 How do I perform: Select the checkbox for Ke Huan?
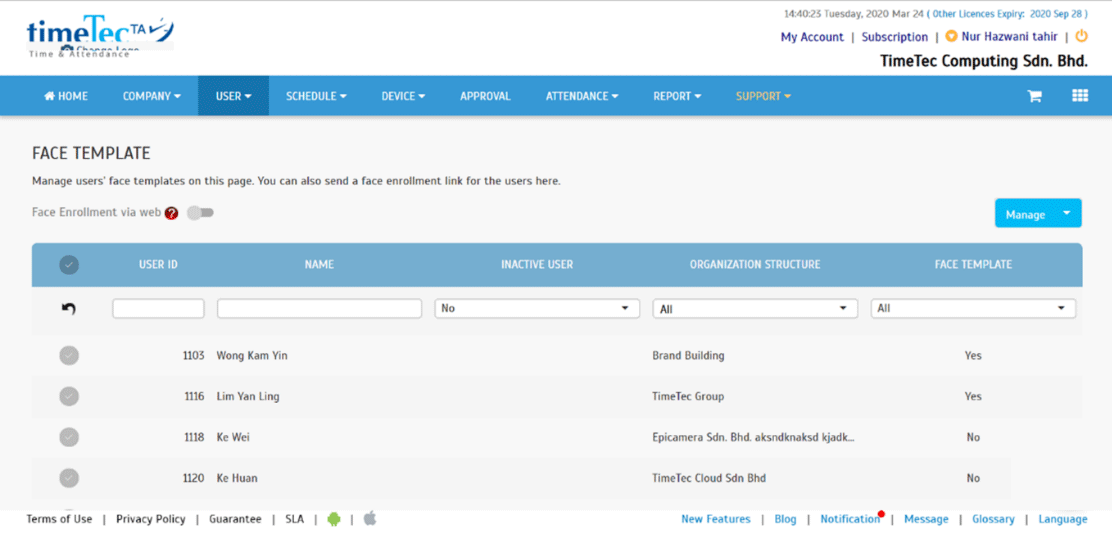[69, 478]
